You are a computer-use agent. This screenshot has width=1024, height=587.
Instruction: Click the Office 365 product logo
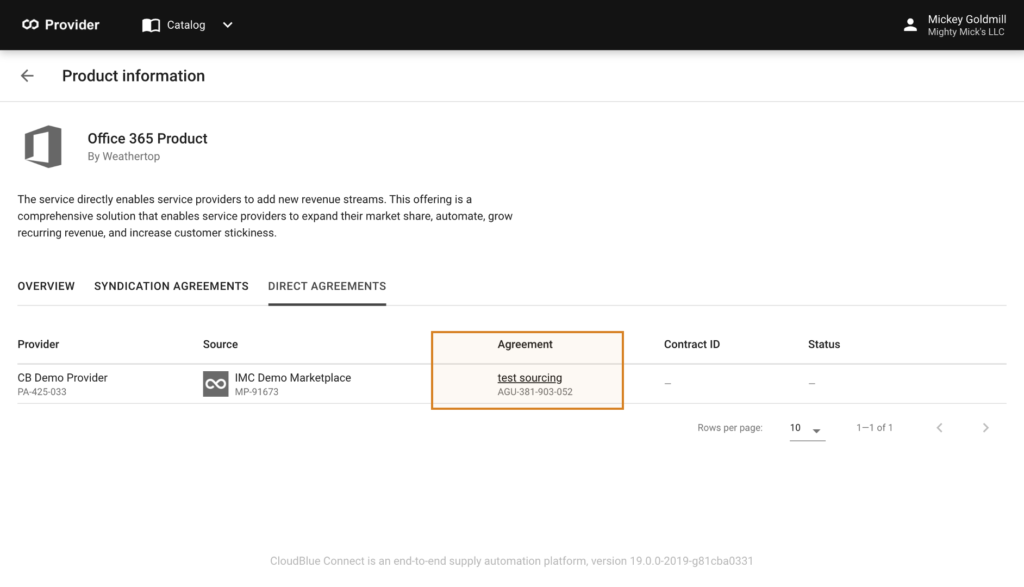pos(43,146)
